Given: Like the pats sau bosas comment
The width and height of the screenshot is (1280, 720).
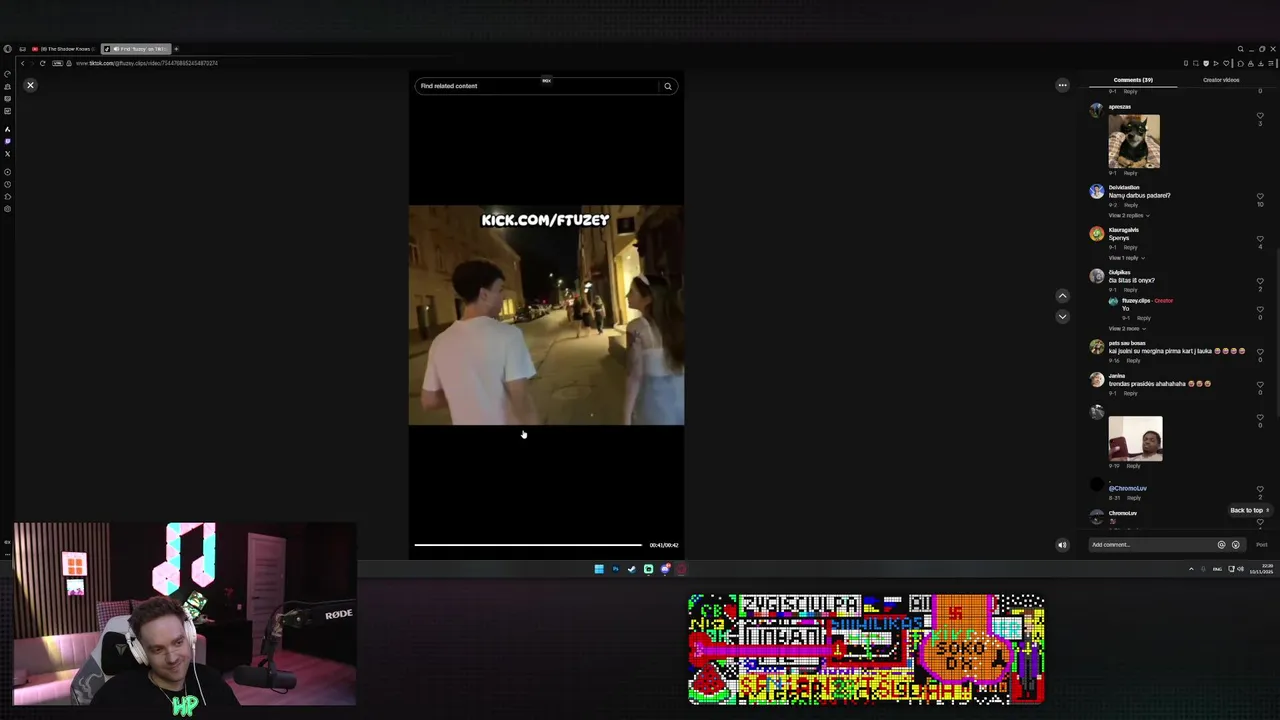Looking at the screenshot, I should tap(1260, 352).
